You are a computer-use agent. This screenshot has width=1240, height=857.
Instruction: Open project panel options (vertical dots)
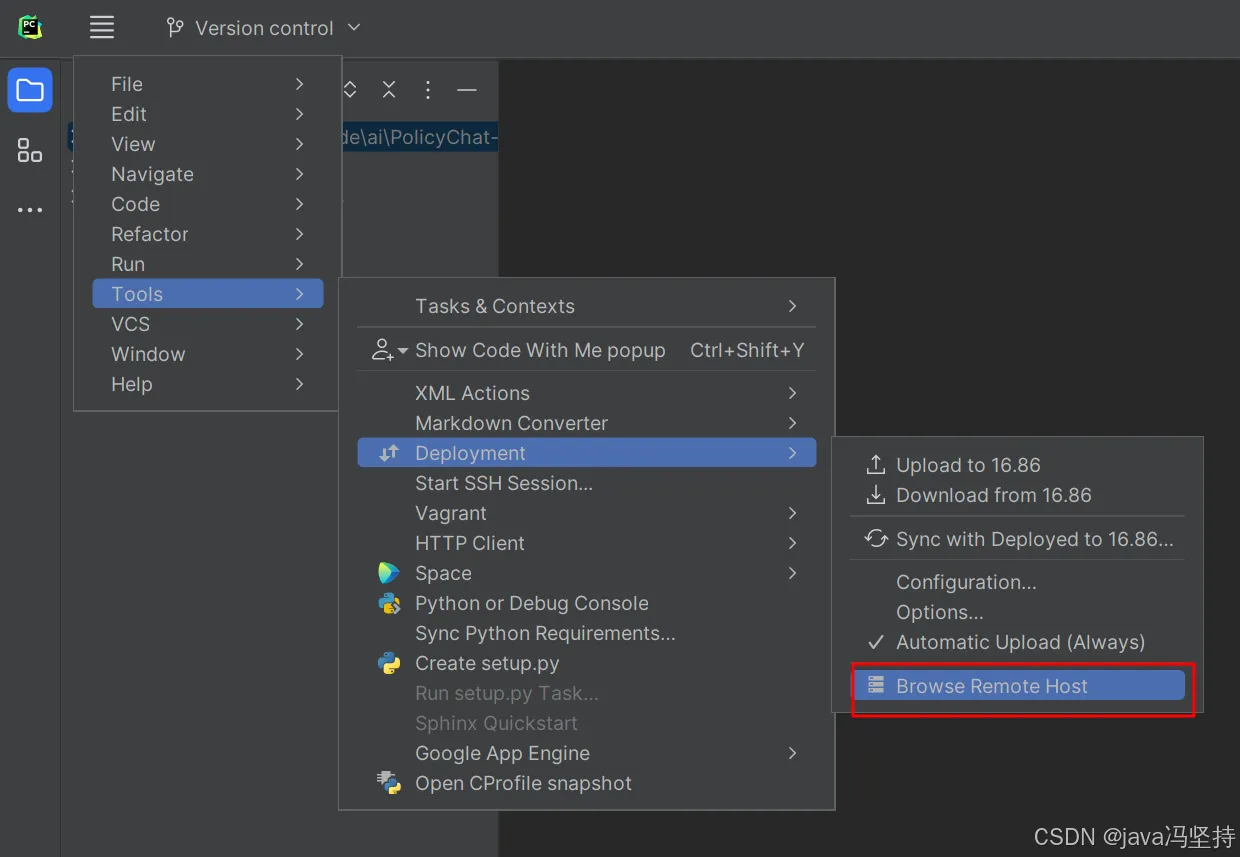(428, 90)
